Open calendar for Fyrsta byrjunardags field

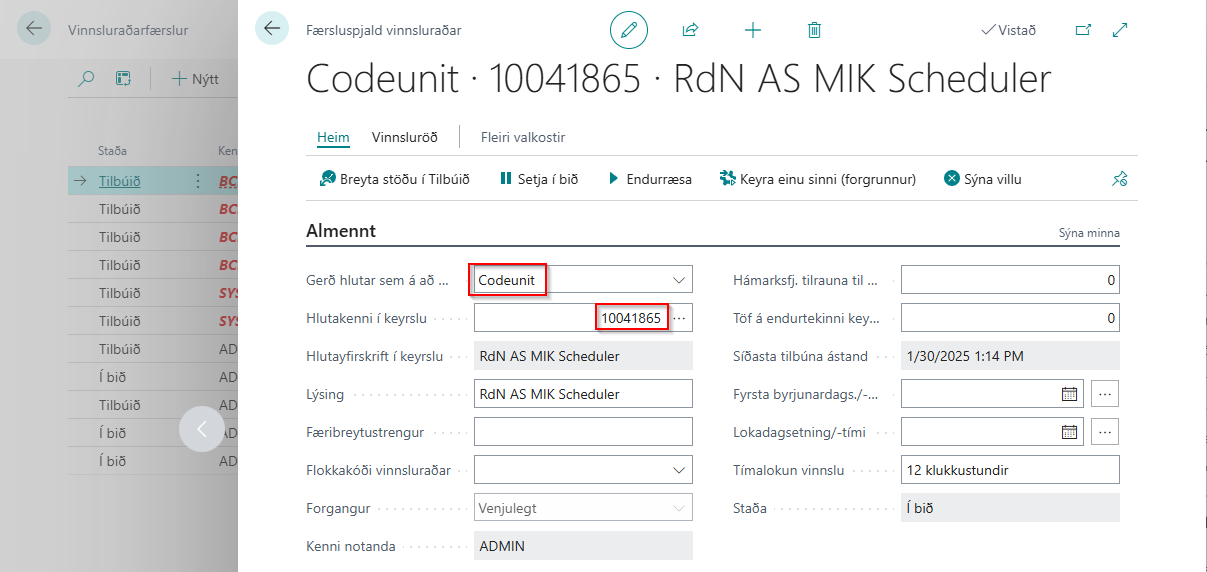pos(1069,394)
